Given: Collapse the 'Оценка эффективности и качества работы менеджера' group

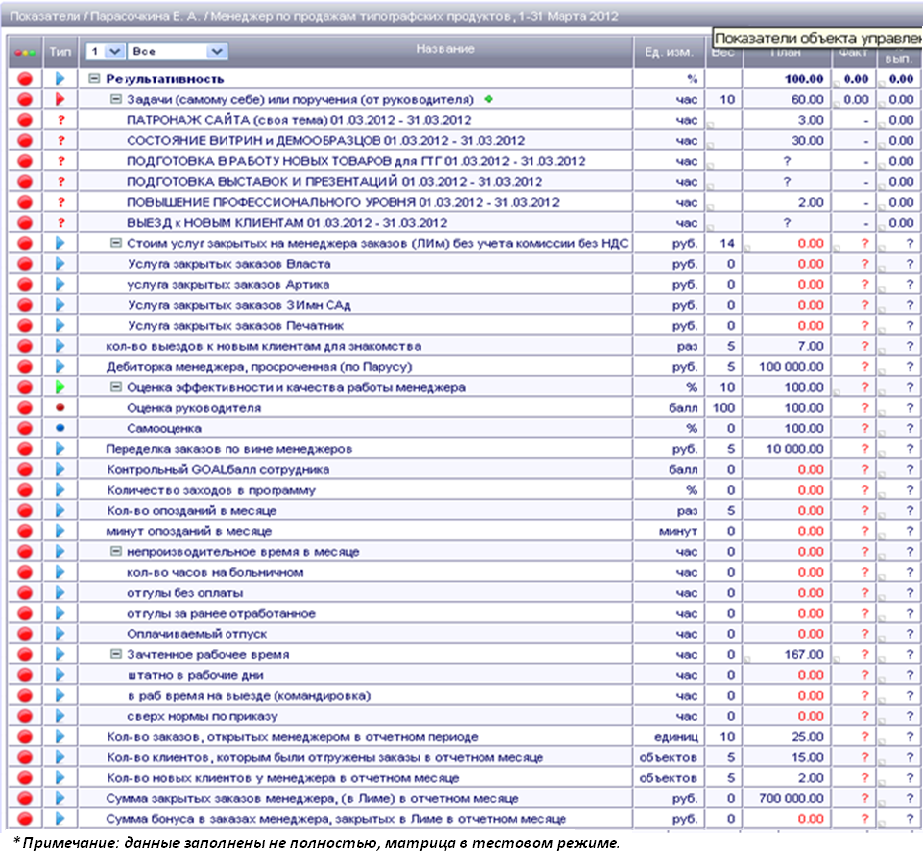Looking at the screenshot, I should tap(116, 387).
